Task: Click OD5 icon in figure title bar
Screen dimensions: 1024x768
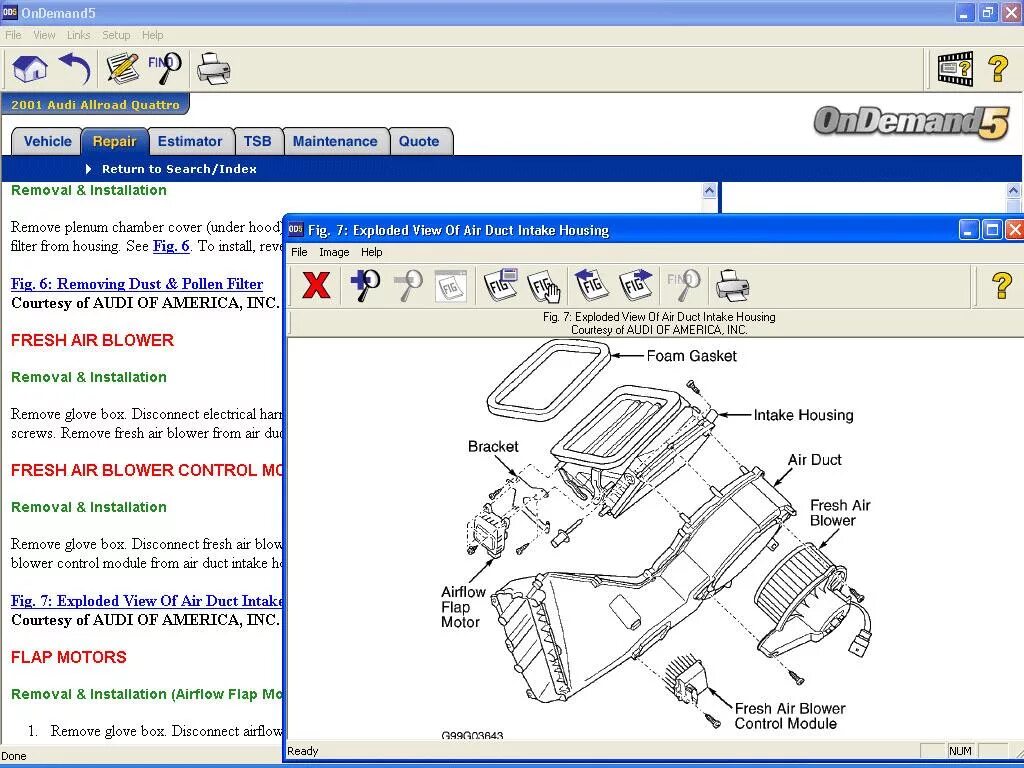Action: pyautogui.click(x=296, y=229)
